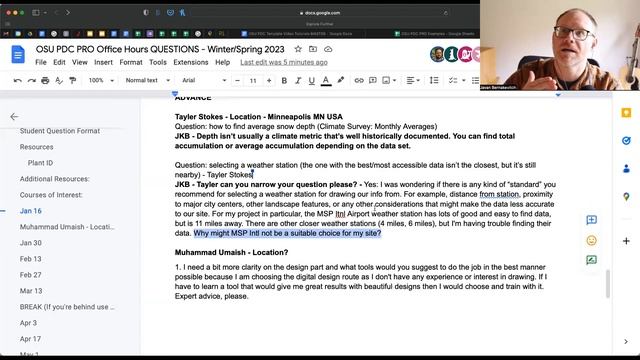Open the View menu

tap(80, 62)
